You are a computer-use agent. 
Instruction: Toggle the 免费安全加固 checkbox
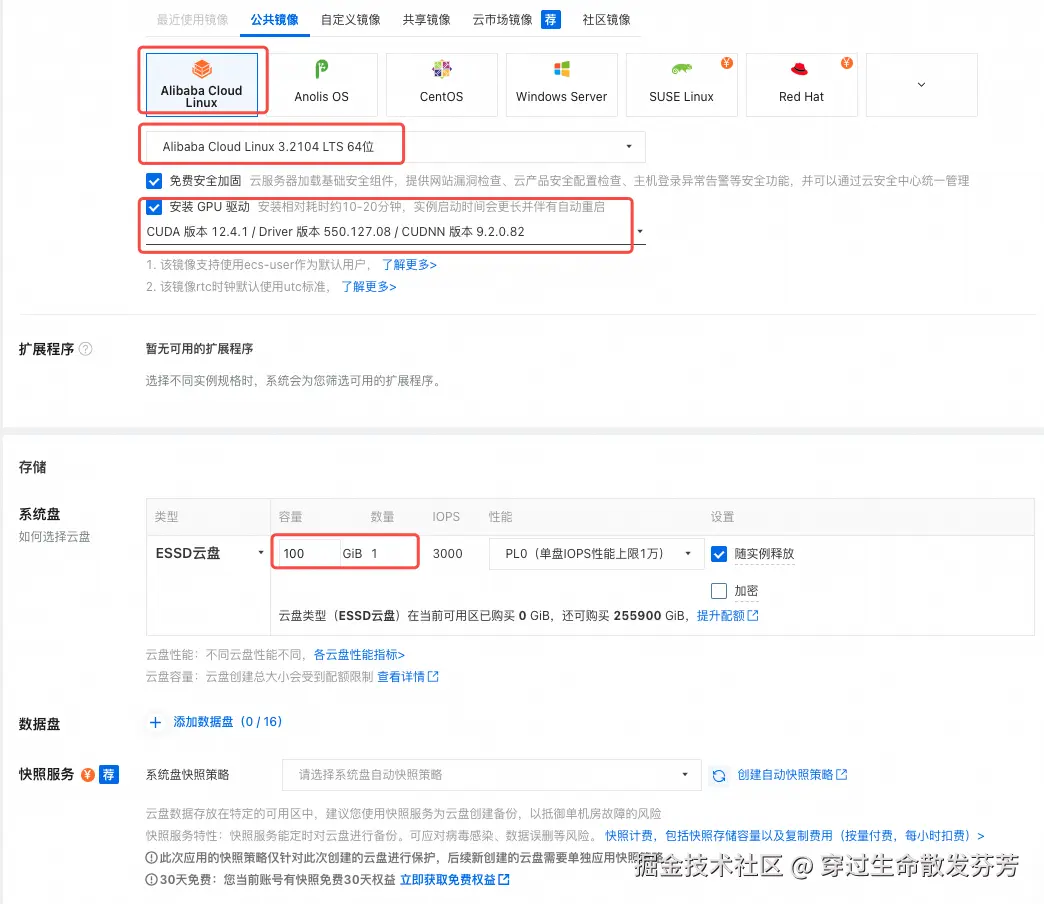pos(154,181)
